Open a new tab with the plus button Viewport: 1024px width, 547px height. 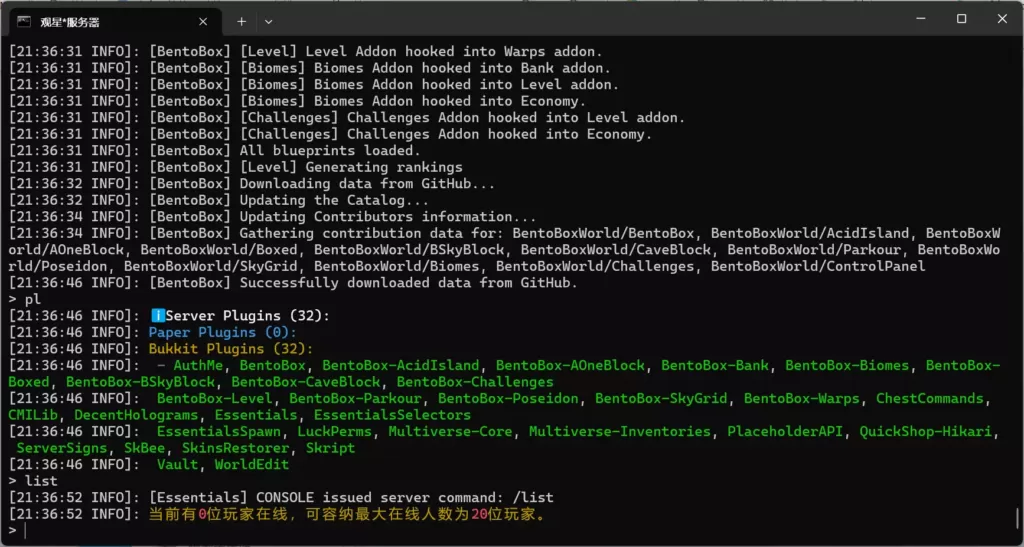[241, 21]
